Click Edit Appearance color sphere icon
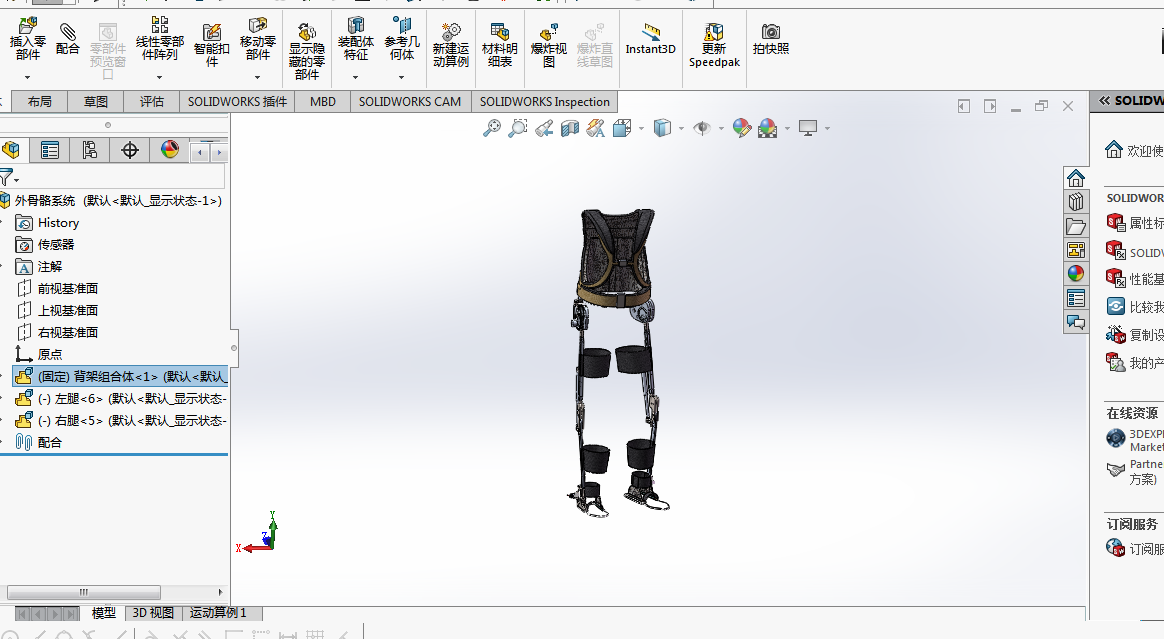 point(742,128)
